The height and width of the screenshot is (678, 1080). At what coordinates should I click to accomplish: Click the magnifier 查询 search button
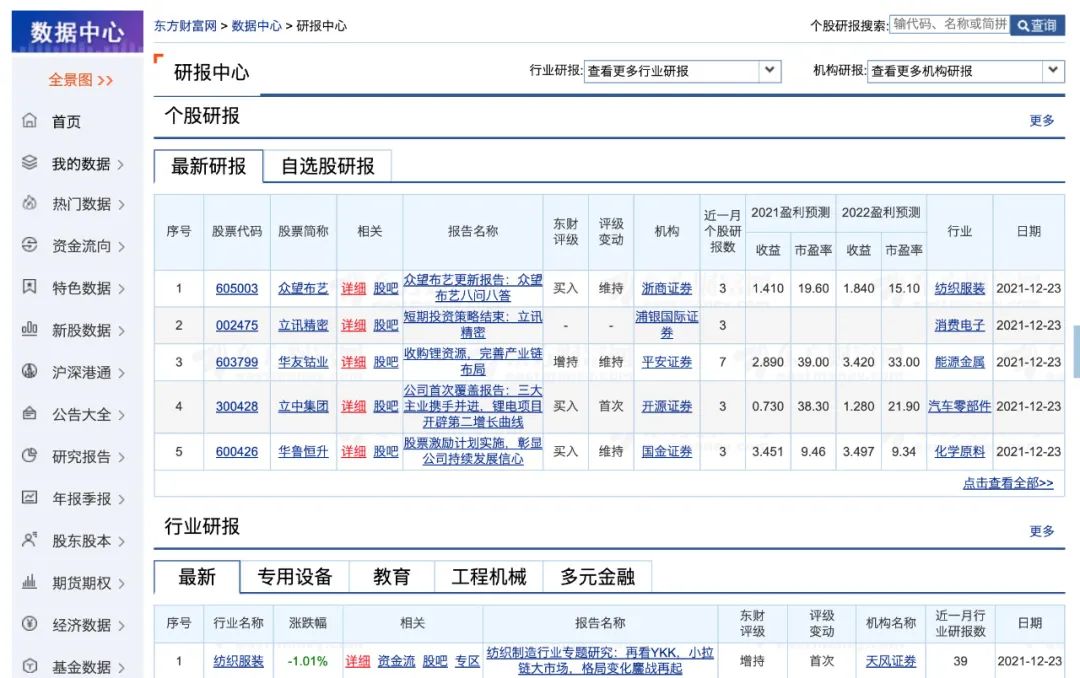click(1037, 25)
